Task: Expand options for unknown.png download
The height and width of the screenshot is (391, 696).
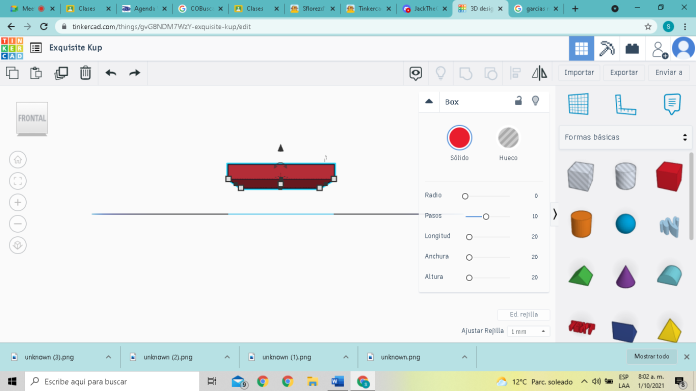Action: 464,357
